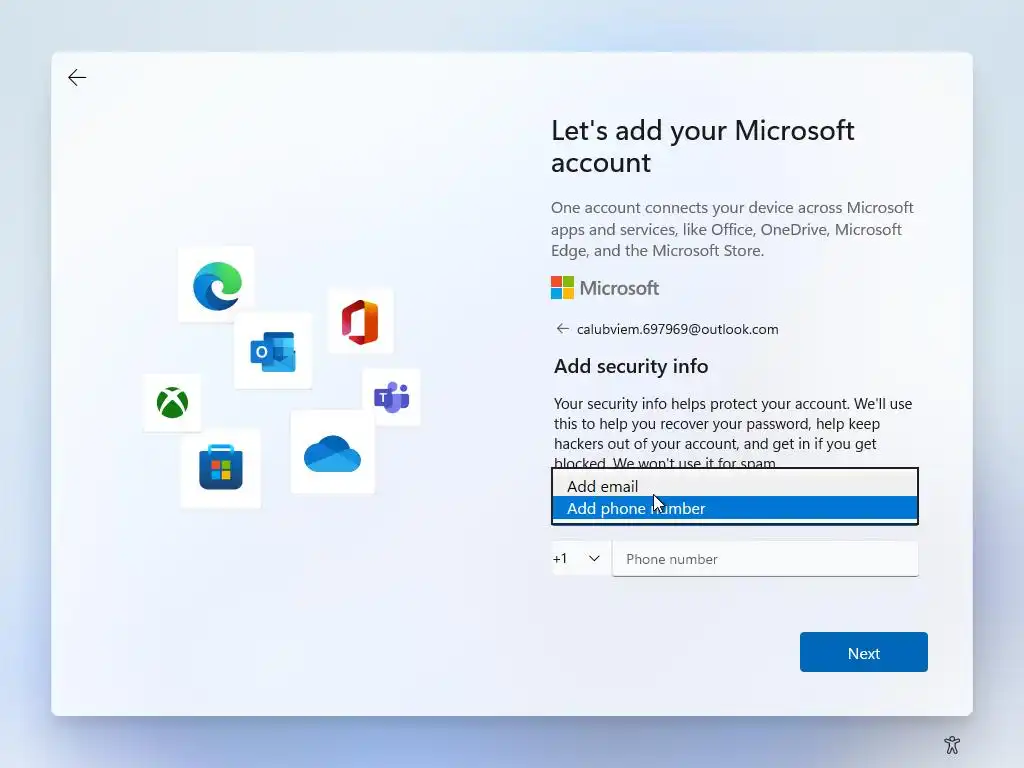
Task: Open the Accessibility icon at bottom right
Action: [x=952, y=744]
